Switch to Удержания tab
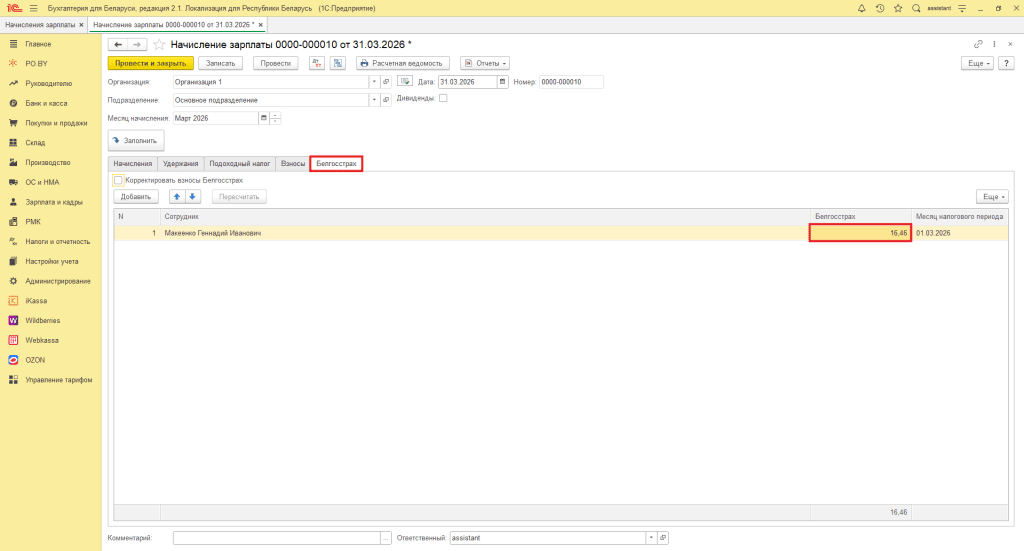 coord(180,163)
